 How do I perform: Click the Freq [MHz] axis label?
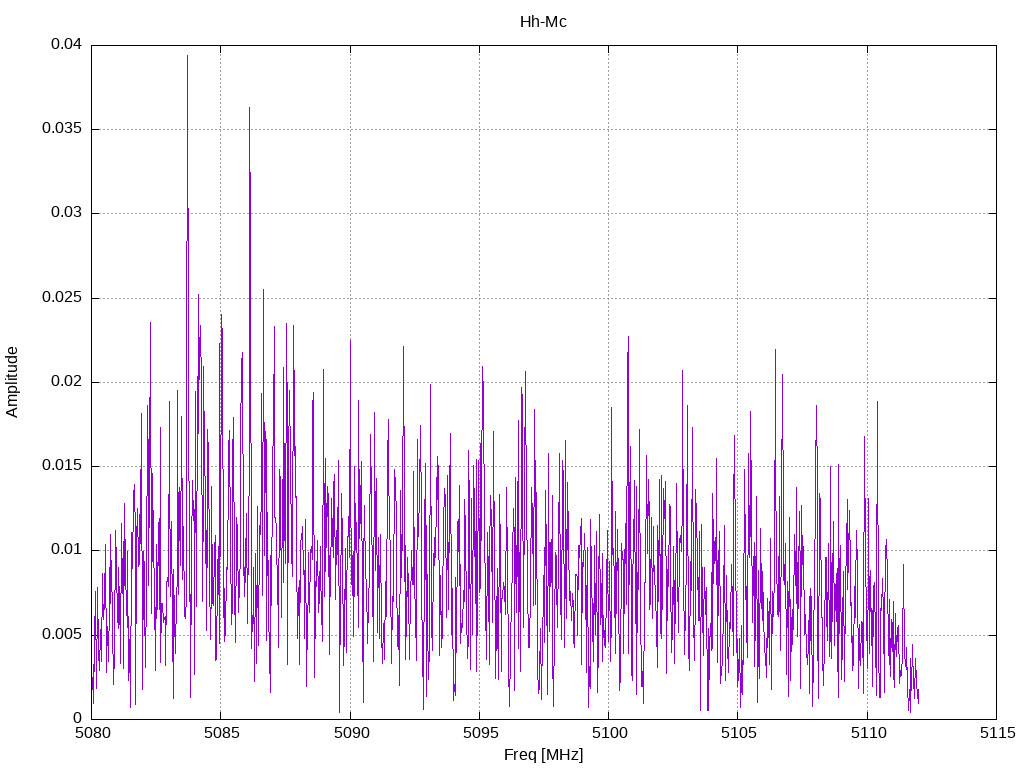point(543,754)
